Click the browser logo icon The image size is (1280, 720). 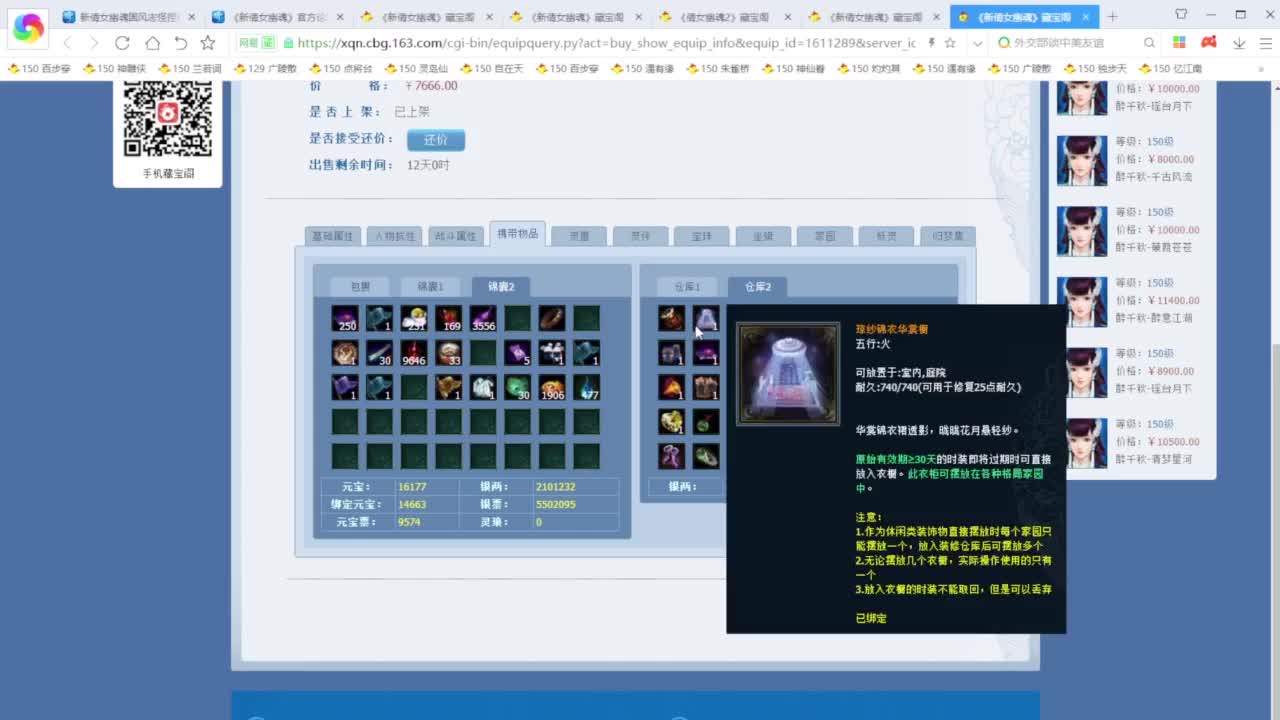(28, 28)
